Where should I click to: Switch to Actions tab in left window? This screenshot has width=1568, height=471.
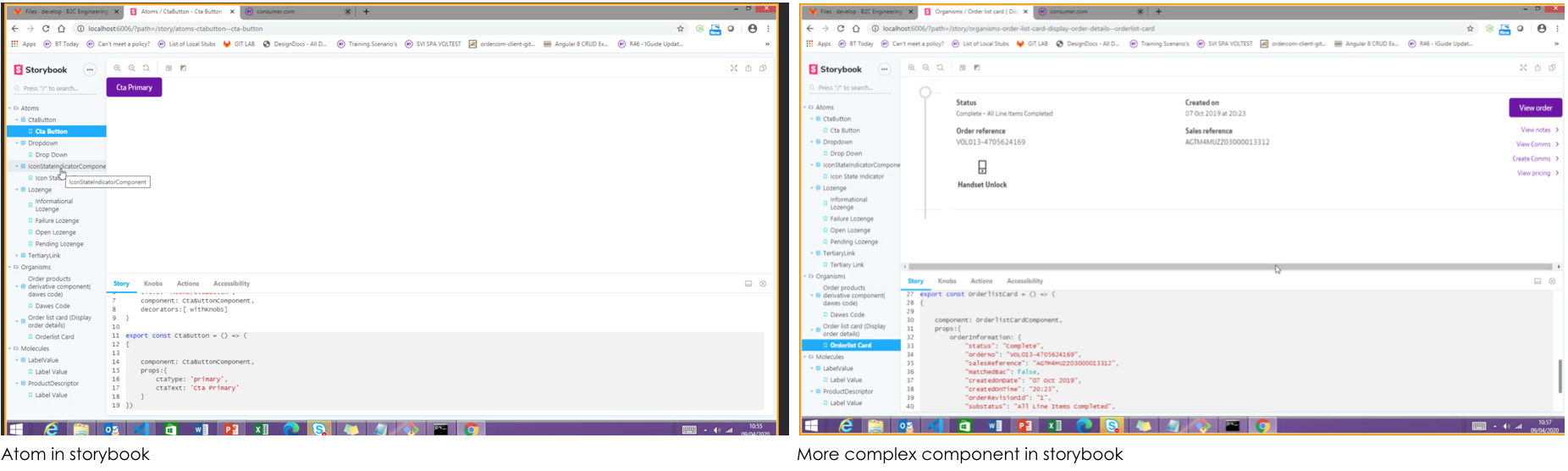[188, 284]
